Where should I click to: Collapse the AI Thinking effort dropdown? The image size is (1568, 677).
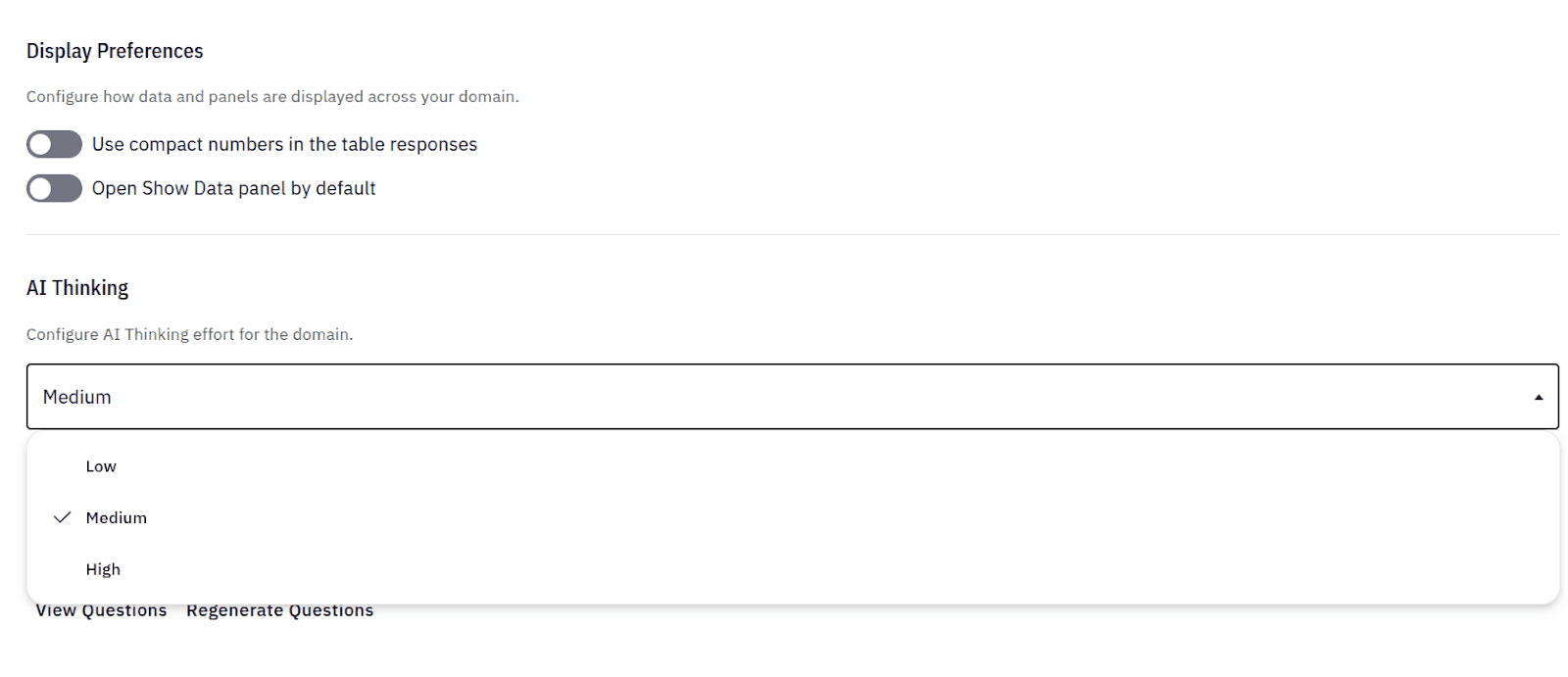[1536, 397]
